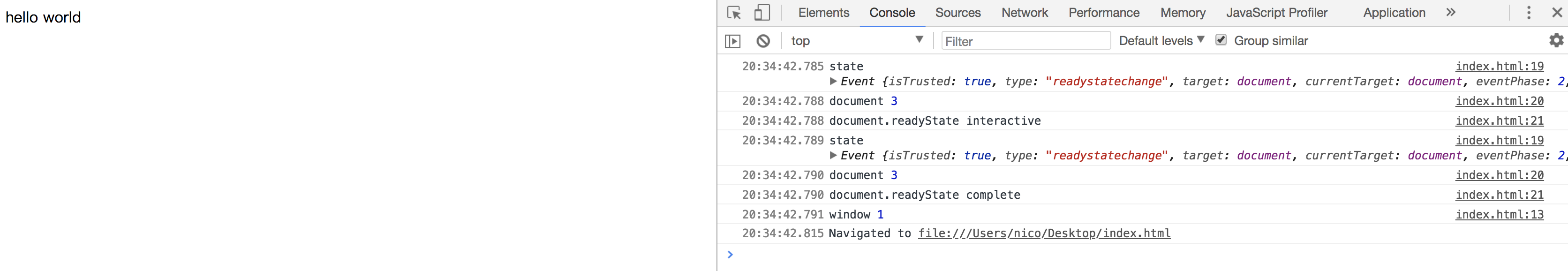Viewport: 1568px width, 271px height.
Task: Show the console sidebar
Action: [733, 41]
